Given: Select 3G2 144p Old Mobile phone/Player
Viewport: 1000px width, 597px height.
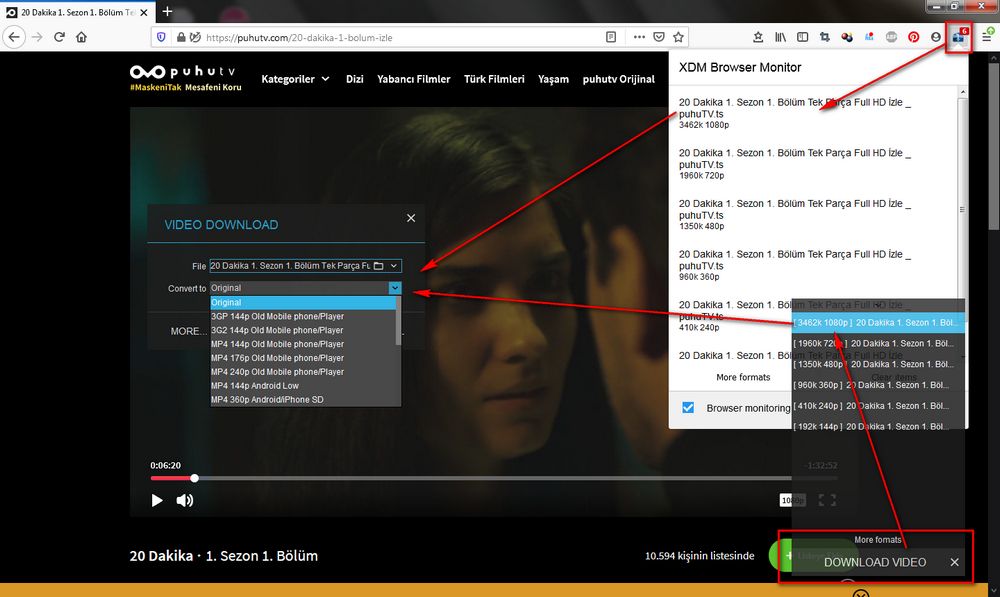Looking at the screenshot, I should pos(303,330).
